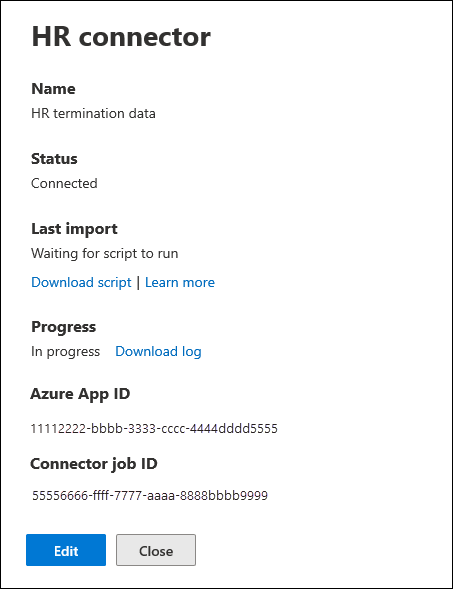453x589 pixels.
Task: Click Connector job ID value 55556666-ffff-7777-aaaa-8888bbbb9999
Action: pyautogui.click(x=150, y=495)
